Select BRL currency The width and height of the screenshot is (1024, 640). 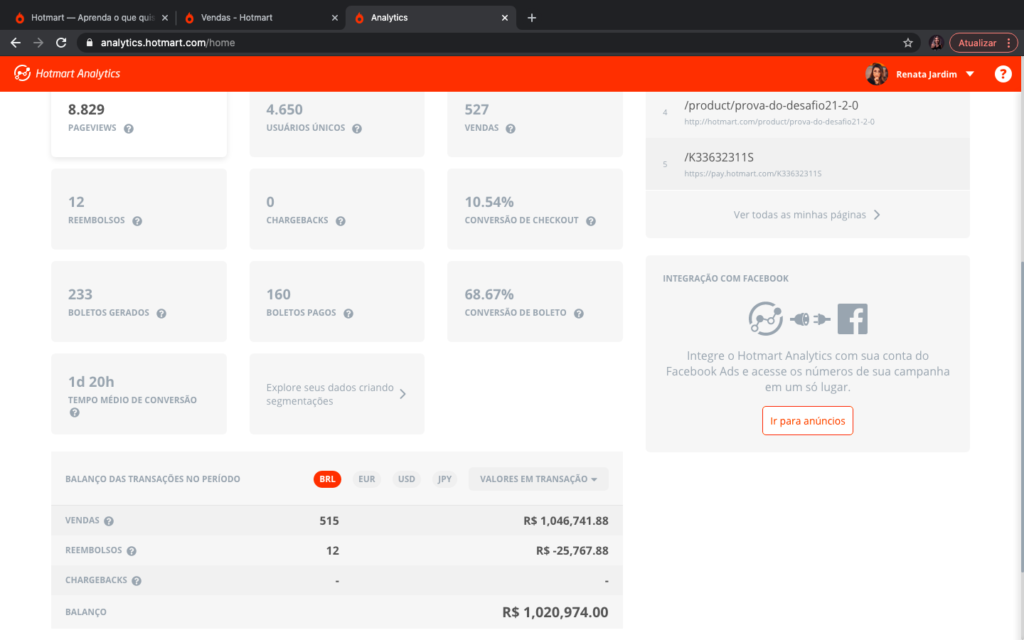[327, 479]
